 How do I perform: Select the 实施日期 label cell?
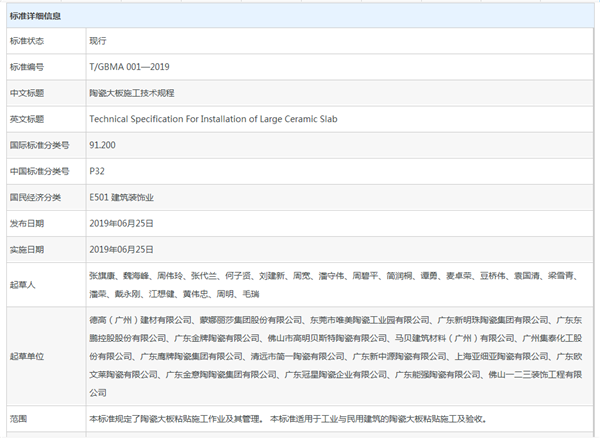[46, 249]
